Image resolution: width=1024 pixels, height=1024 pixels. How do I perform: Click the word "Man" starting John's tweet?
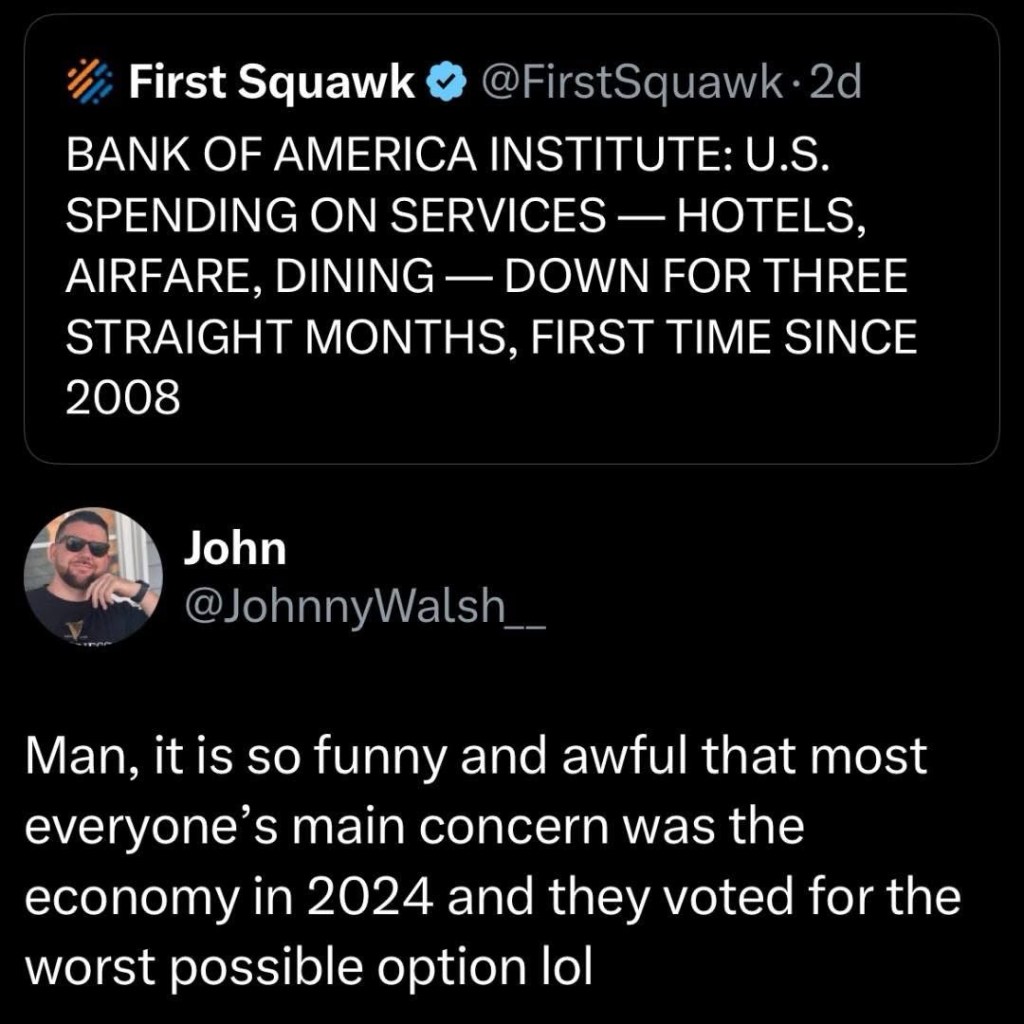[70, 758]
